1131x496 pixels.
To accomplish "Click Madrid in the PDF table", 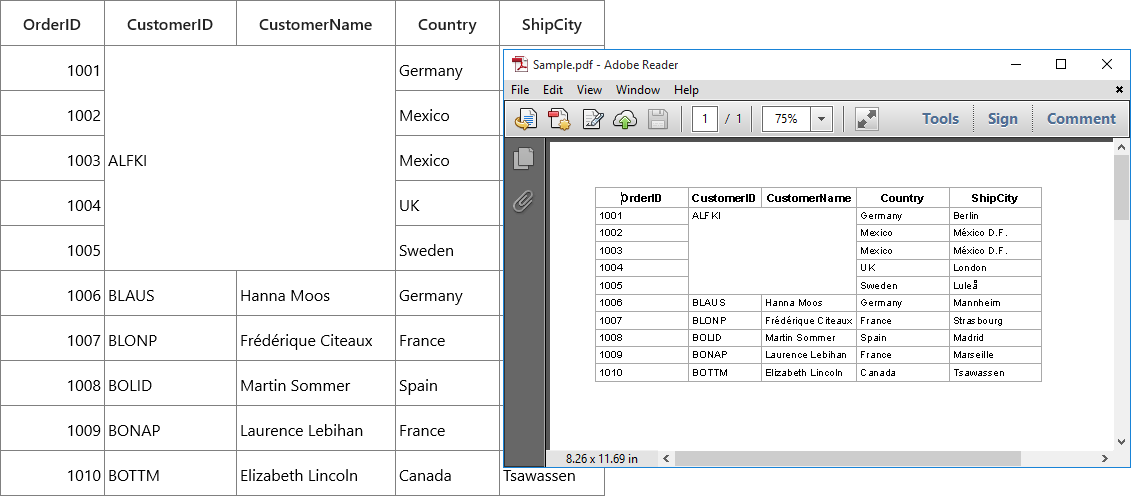I will click(x=968, y=337).
